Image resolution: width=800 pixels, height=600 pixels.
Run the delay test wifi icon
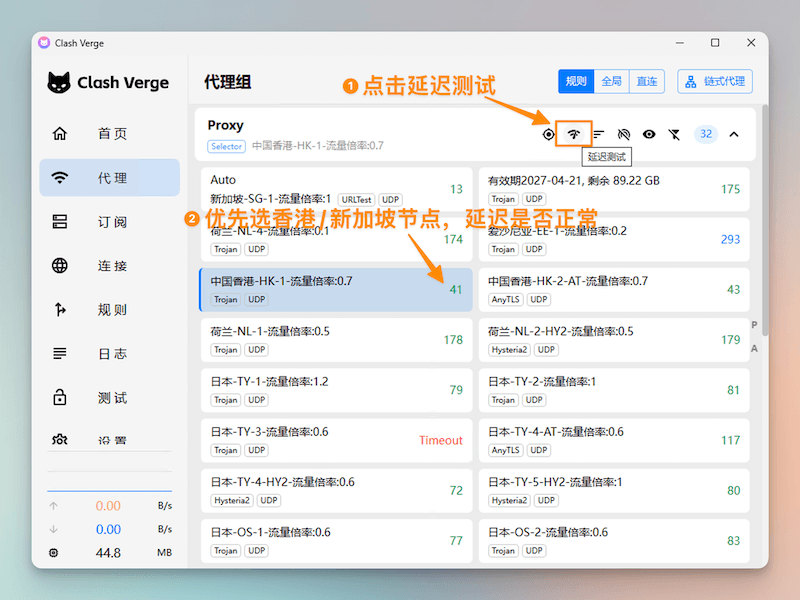tap(573, 134)
